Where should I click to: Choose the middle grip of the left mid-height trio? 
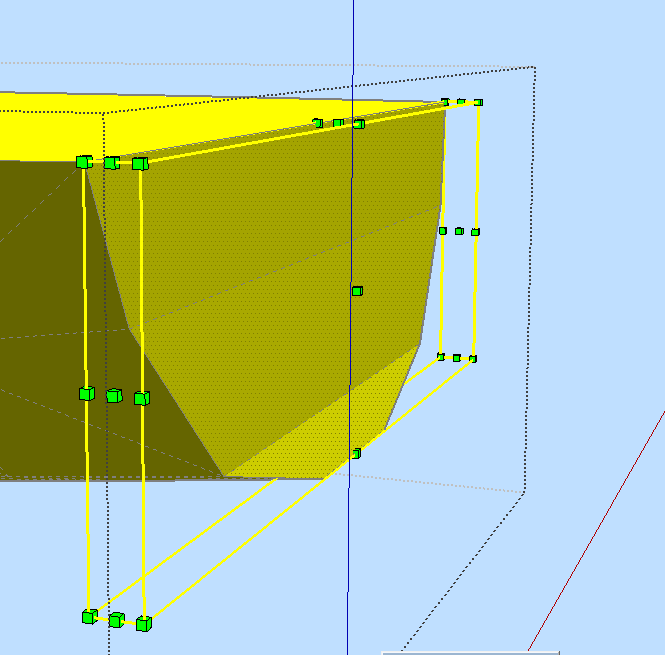(114, 396)
